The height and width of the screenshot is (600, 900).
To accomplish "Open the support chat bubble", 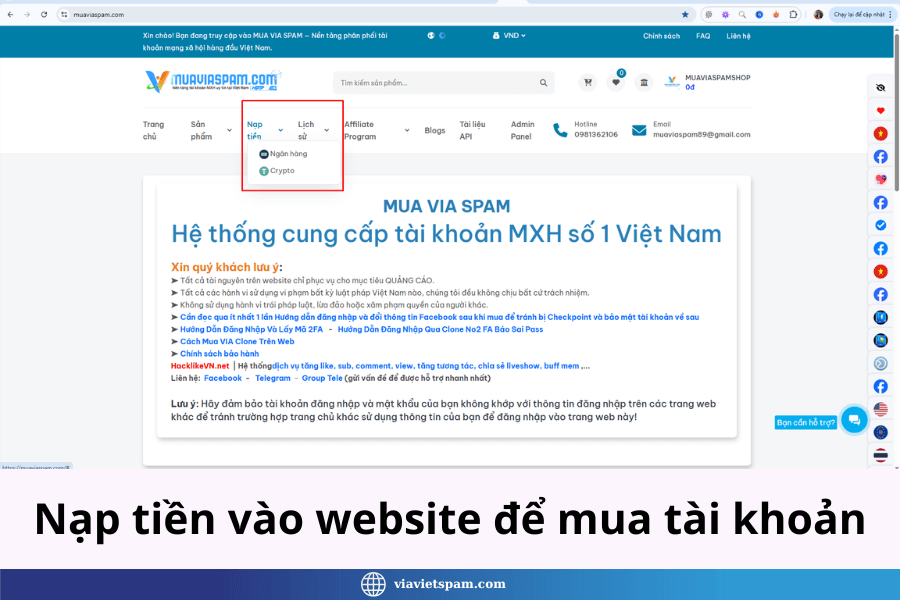I will [853, 421].
